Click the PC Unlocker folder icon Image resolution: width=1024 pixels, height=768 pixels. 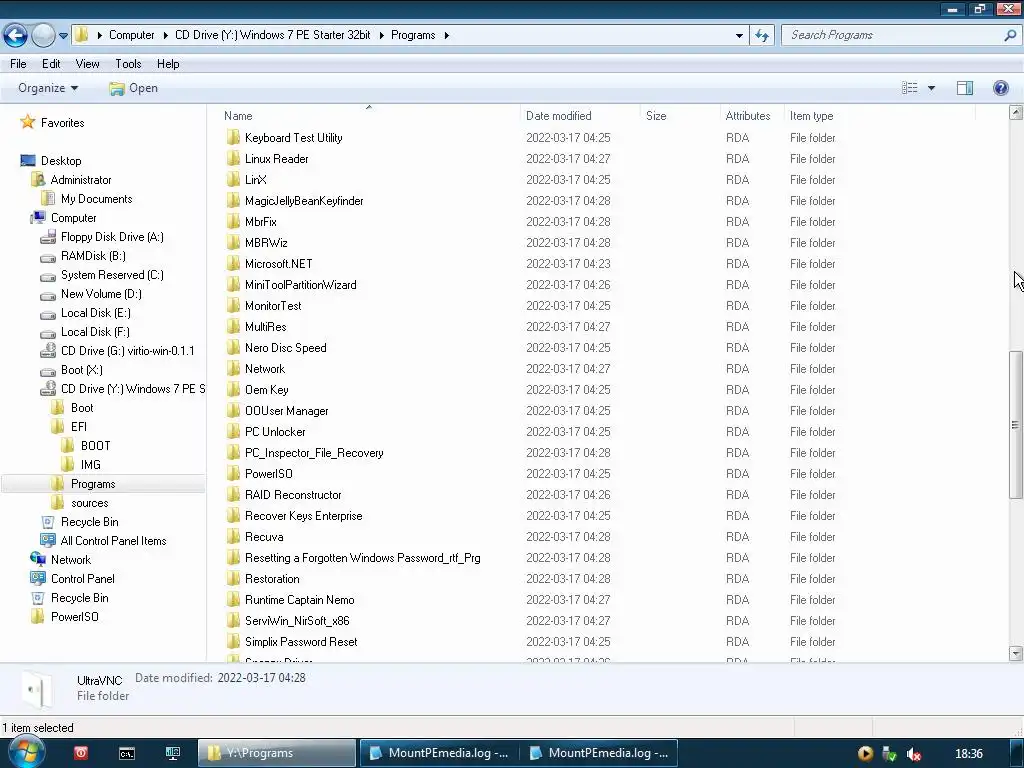click(233, 431)
